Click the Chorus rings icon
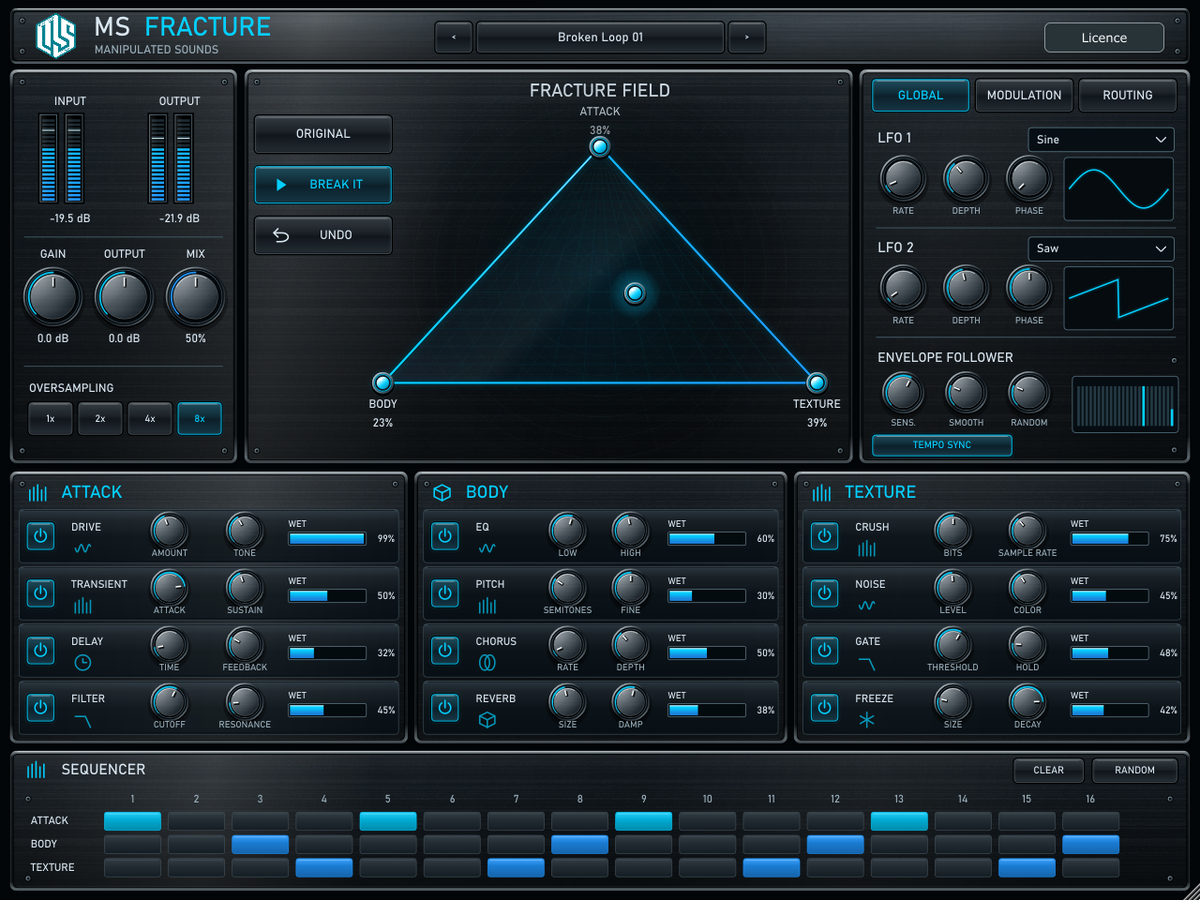This screenshot has height=900, width=1200. 487,662
